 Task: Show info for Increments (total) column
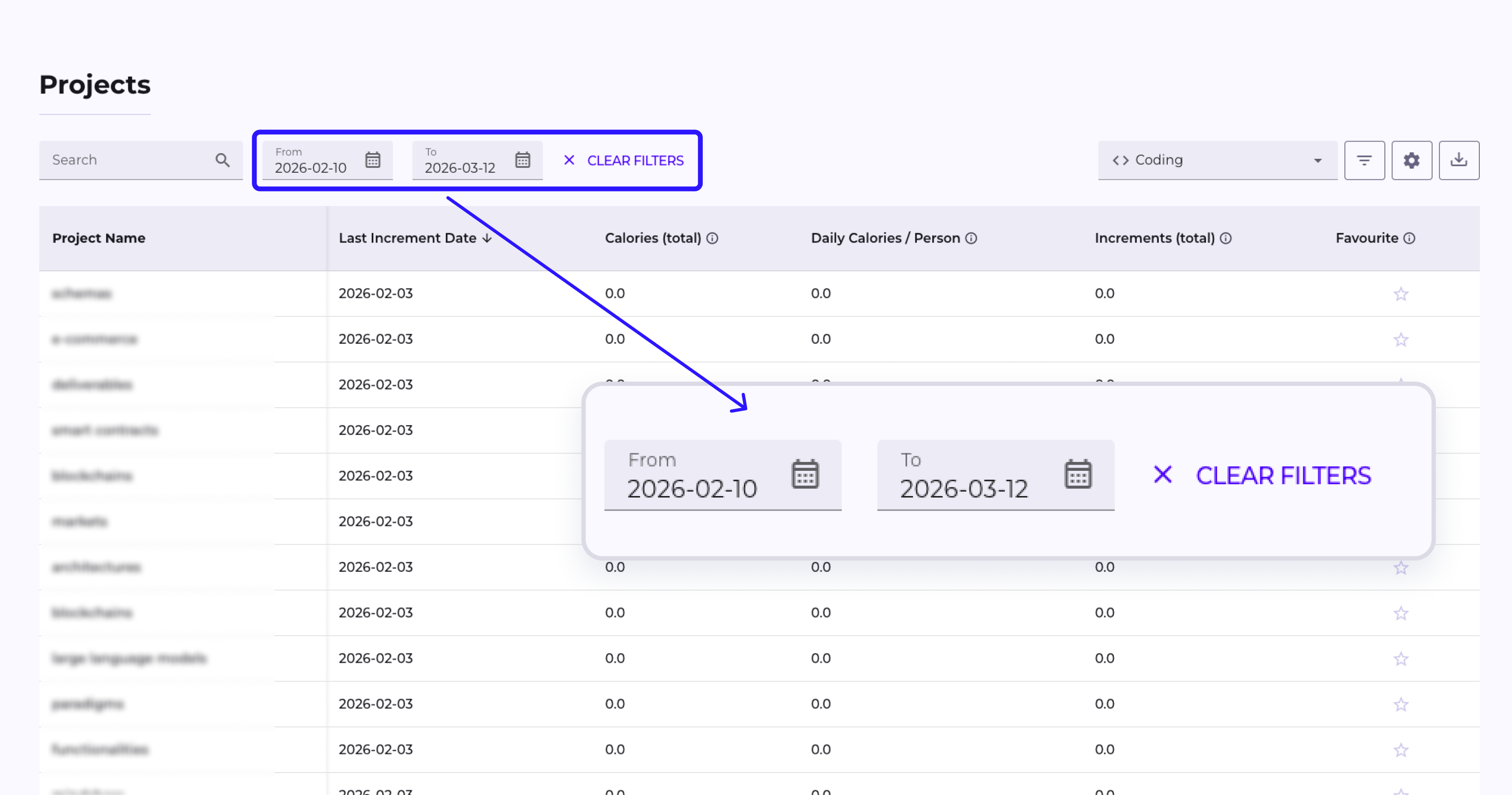pyautogui.click(x=1226, y=238)
